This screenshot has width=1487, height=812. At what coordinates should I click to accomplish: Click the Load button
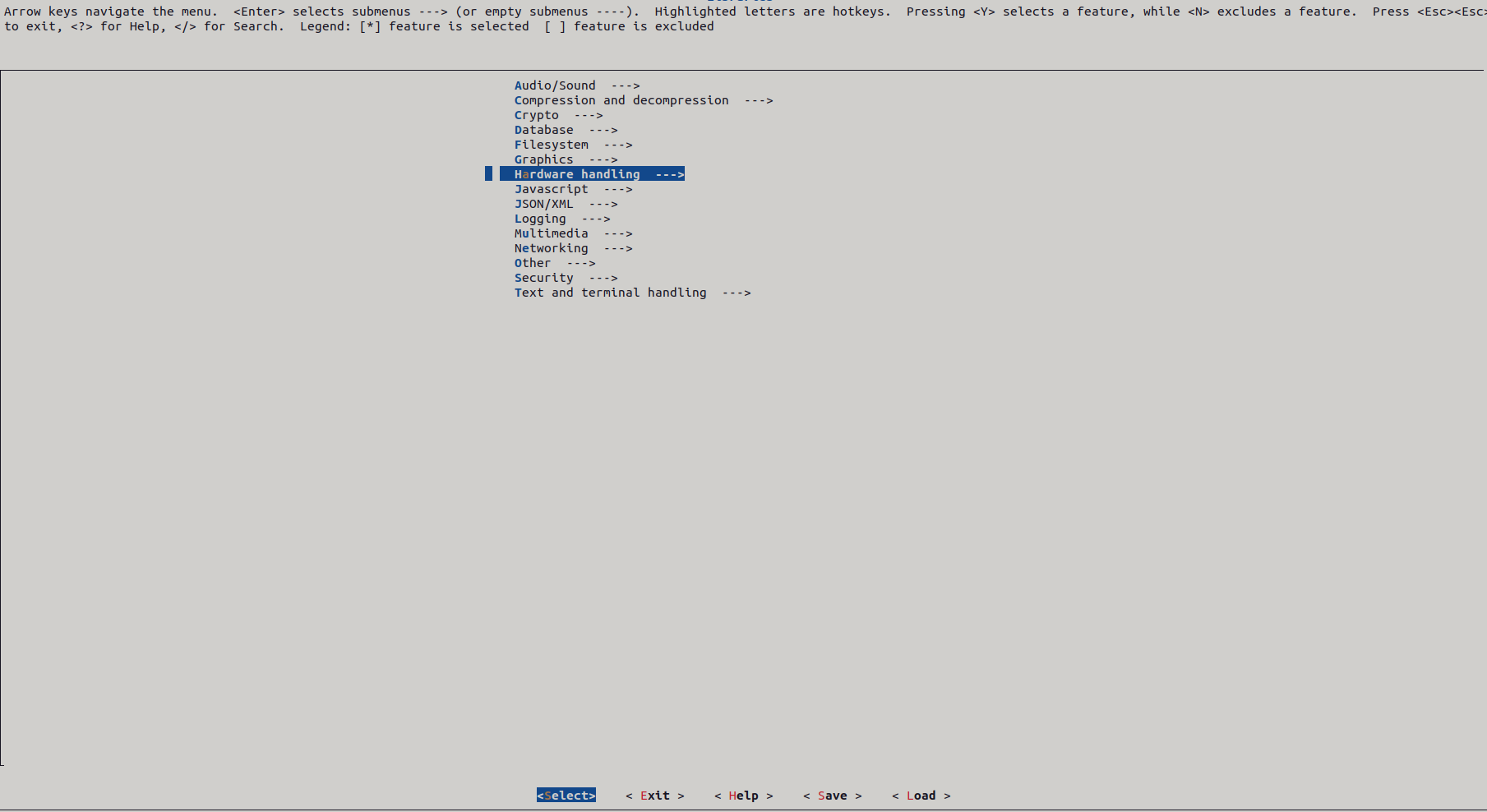click(921, 796)
